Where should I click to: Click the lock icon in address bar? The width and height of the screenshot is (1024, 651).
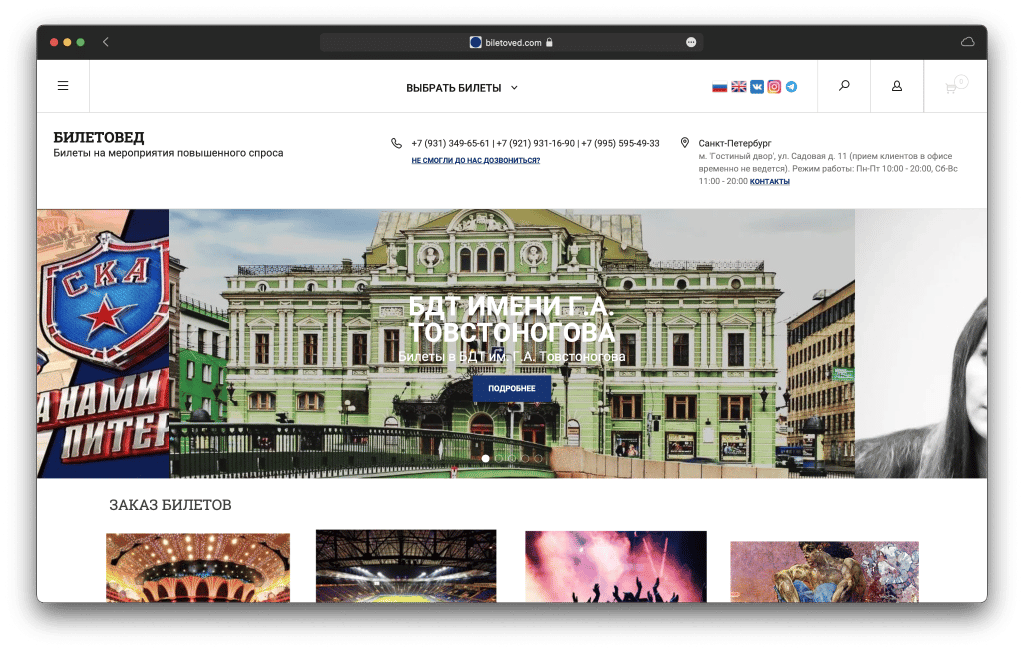click(x=549, y=42)
